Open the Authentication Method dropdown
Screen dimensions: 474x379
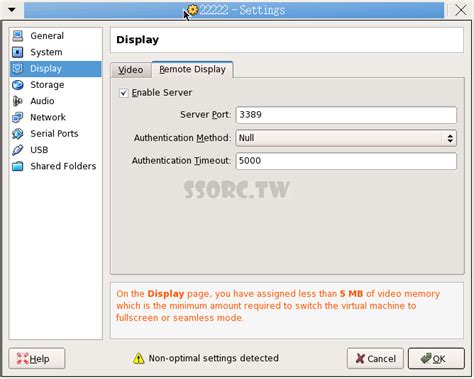pos(346,138)
